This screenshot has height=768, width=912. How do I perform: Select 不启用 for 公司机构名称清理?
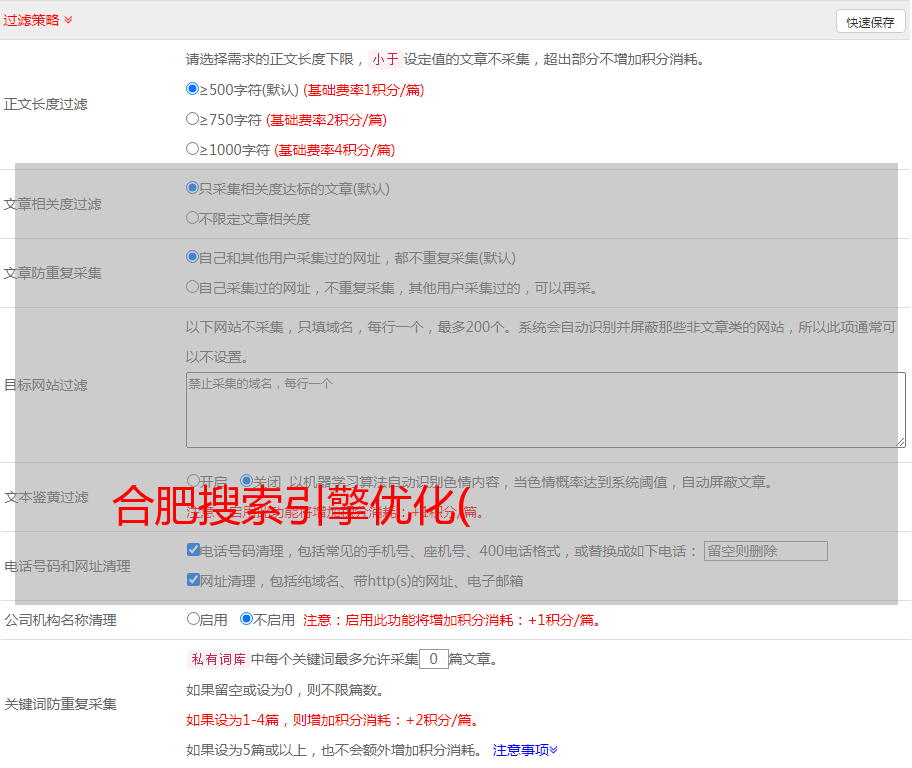(246, 619)
